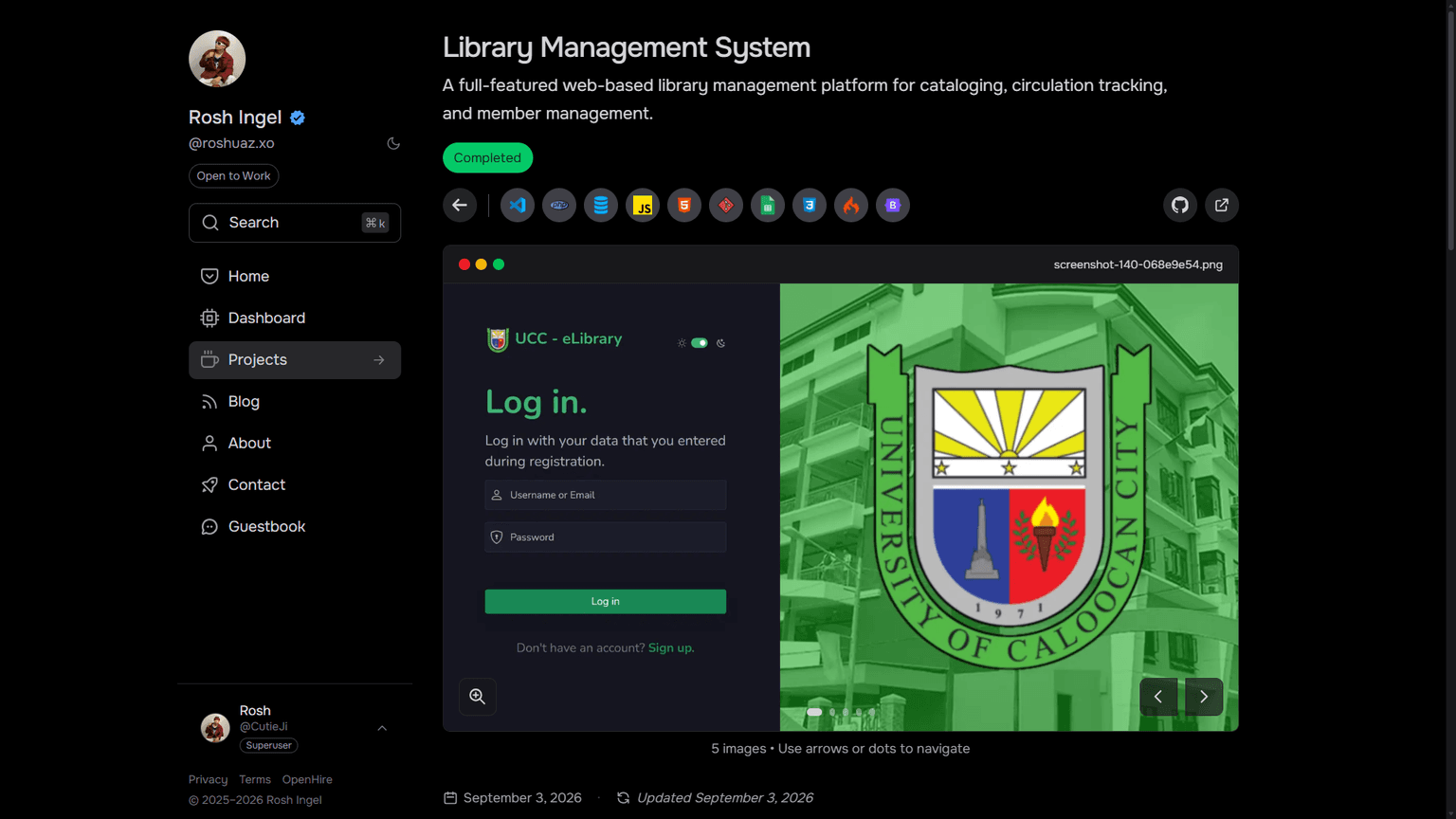
Task: Click the Library Management System title
Action: [x=627, y=47]
